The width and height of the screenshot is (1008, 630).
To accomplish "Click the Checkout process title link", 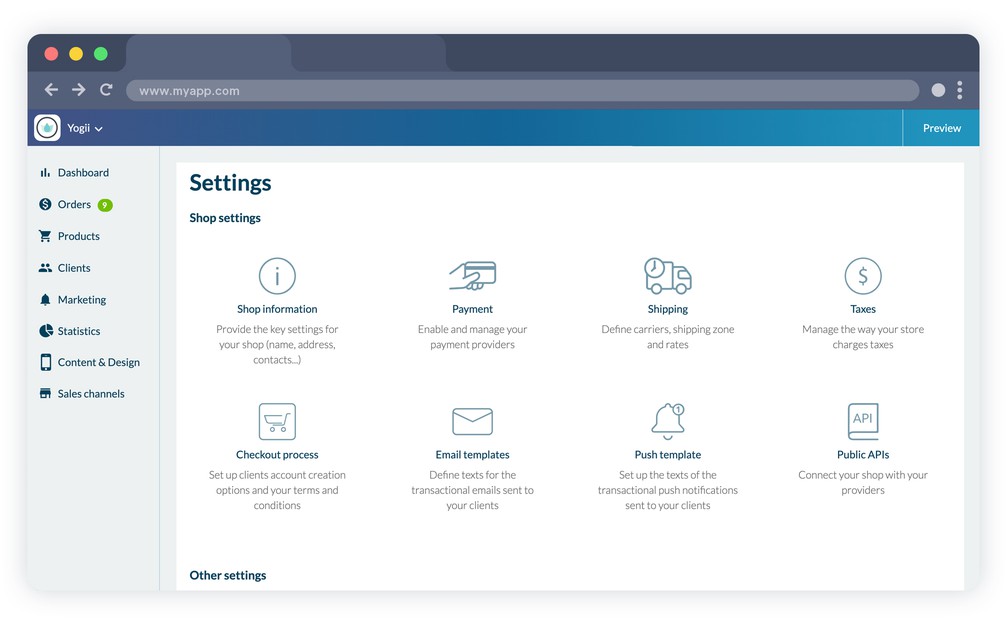I will coord(277,455).
